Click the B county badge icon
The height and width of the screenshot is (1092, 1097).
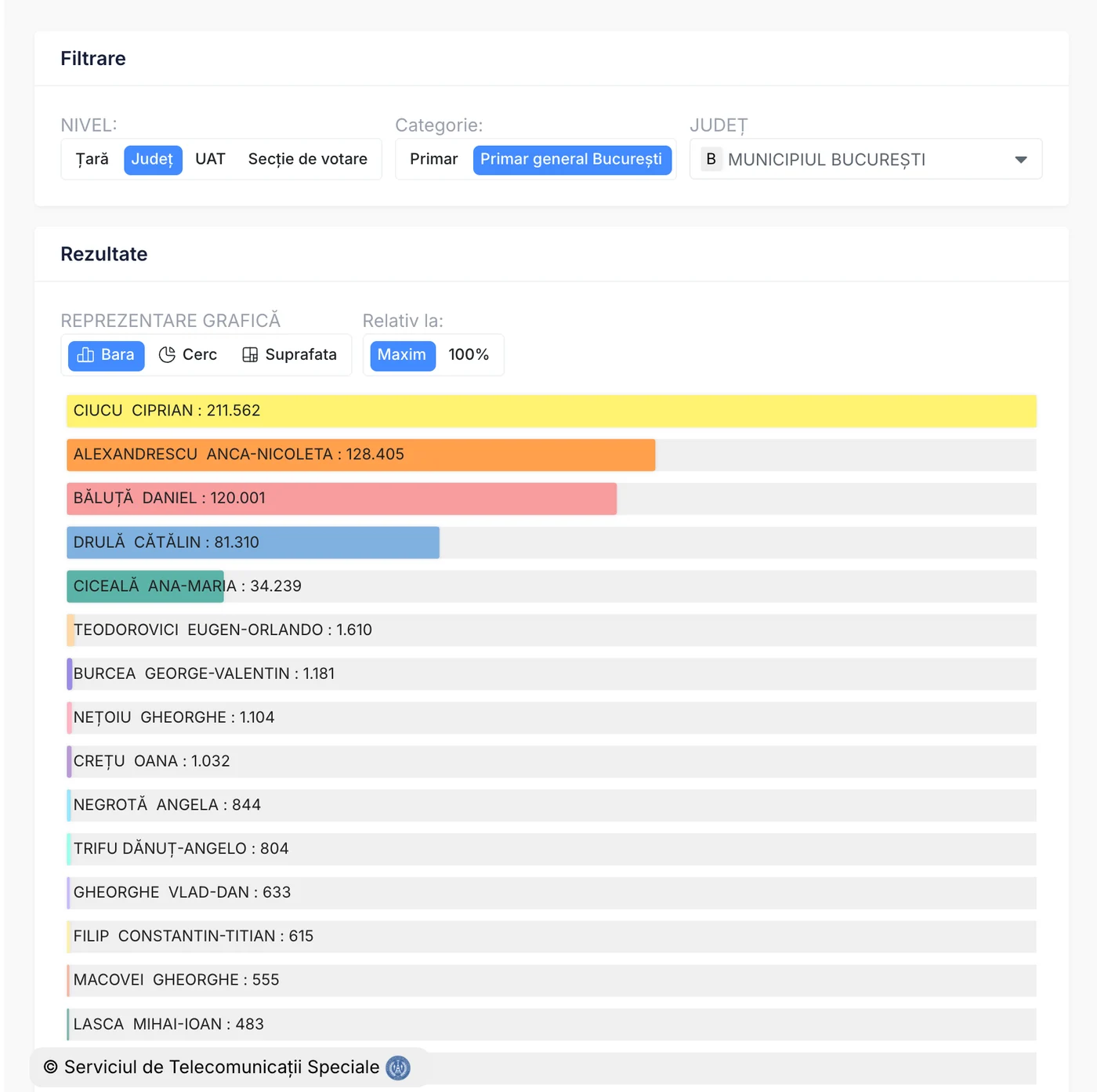tap(711, 159)
